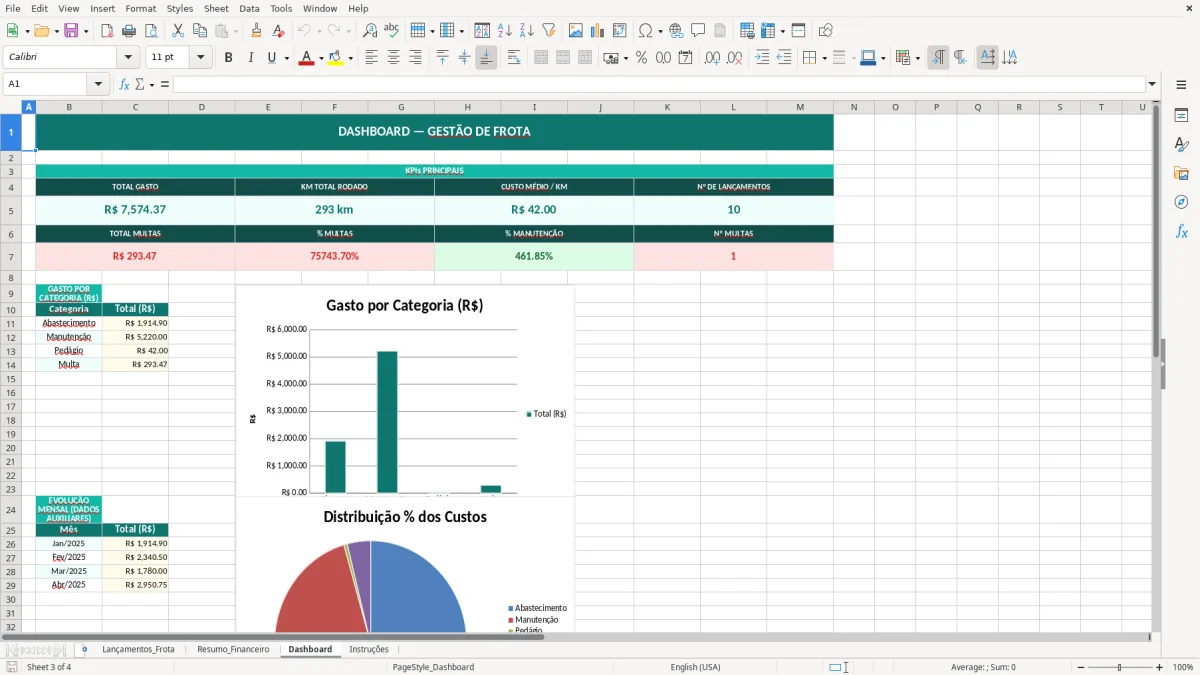Screen dimensions: 1200x675
Task: Click the Format as Date icon
Action: point(685,58)
